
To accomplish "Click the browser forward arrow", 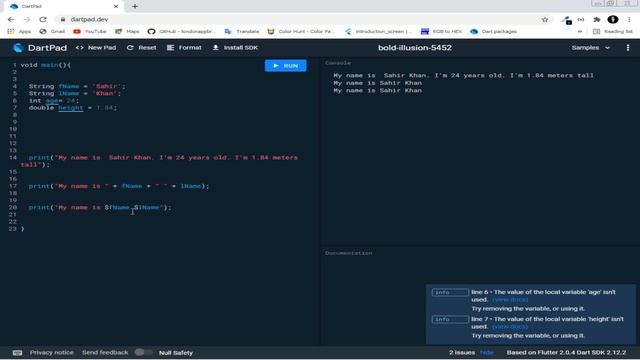I will click(27, 19).
